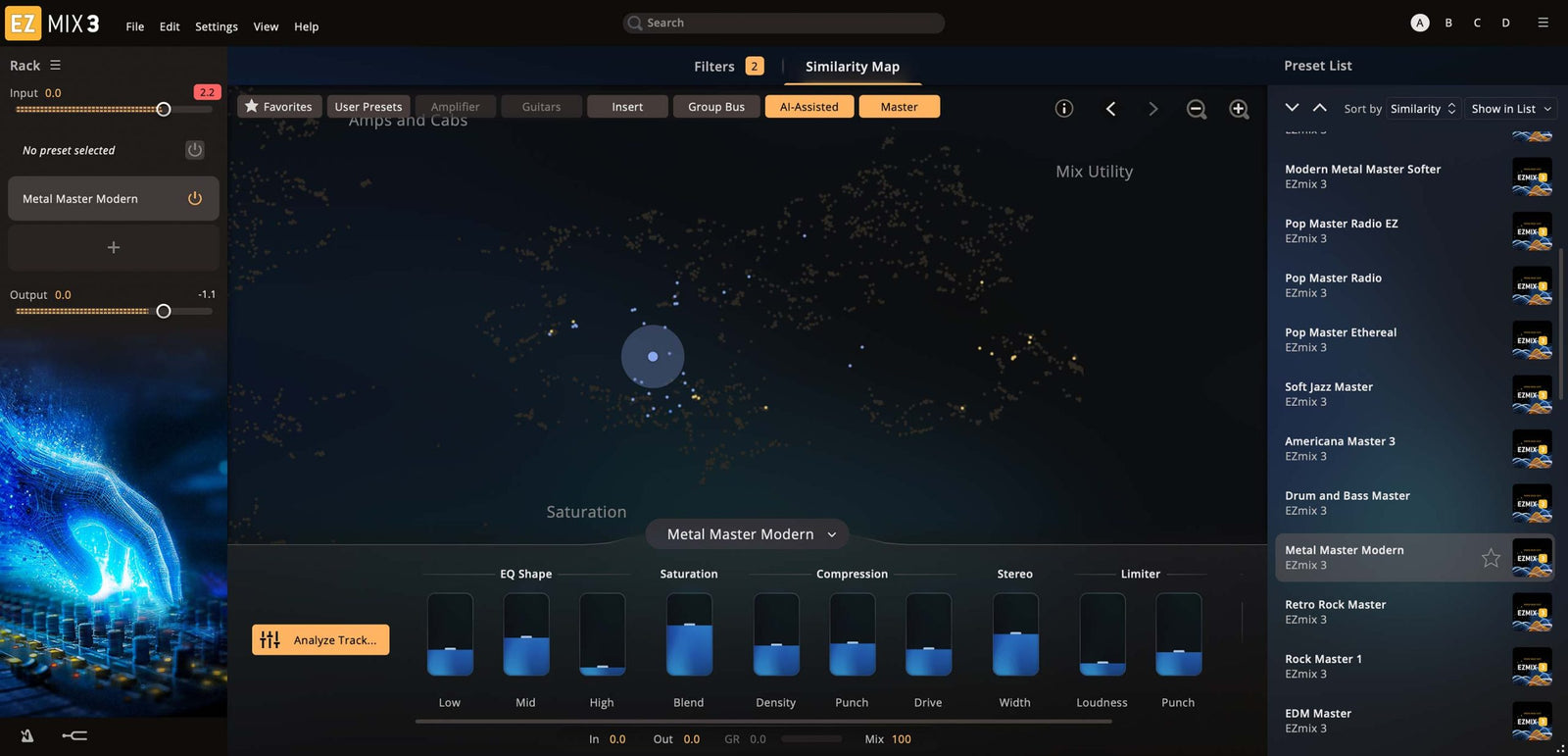Toggle the Insert filter
This screenshot has height=756, width=1568.
coord(627,106)
